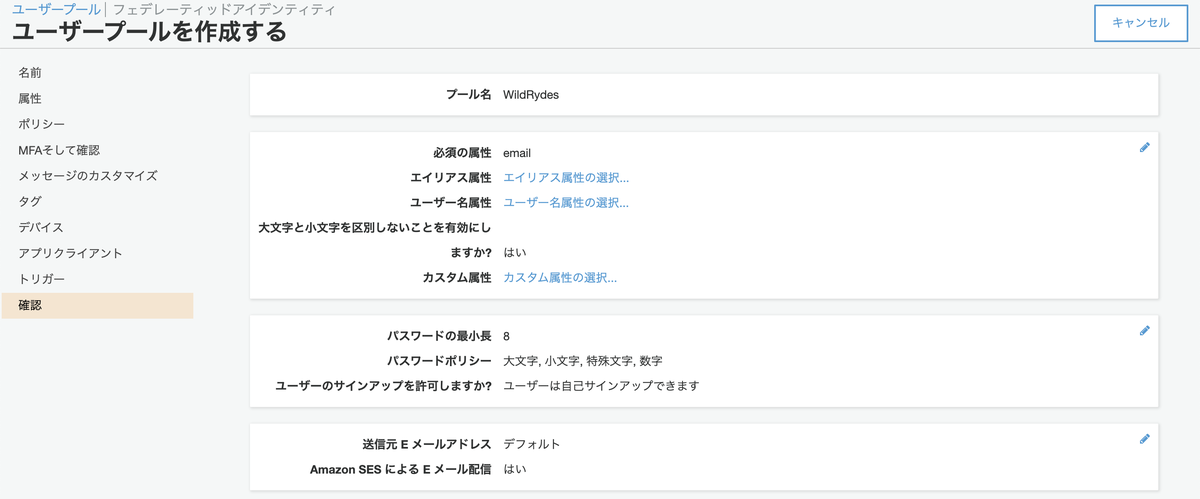Go to メッセージのカスタマイズ step in sidebar
This screenshot has width=1200, height=499.
click(x=88, y=176)
